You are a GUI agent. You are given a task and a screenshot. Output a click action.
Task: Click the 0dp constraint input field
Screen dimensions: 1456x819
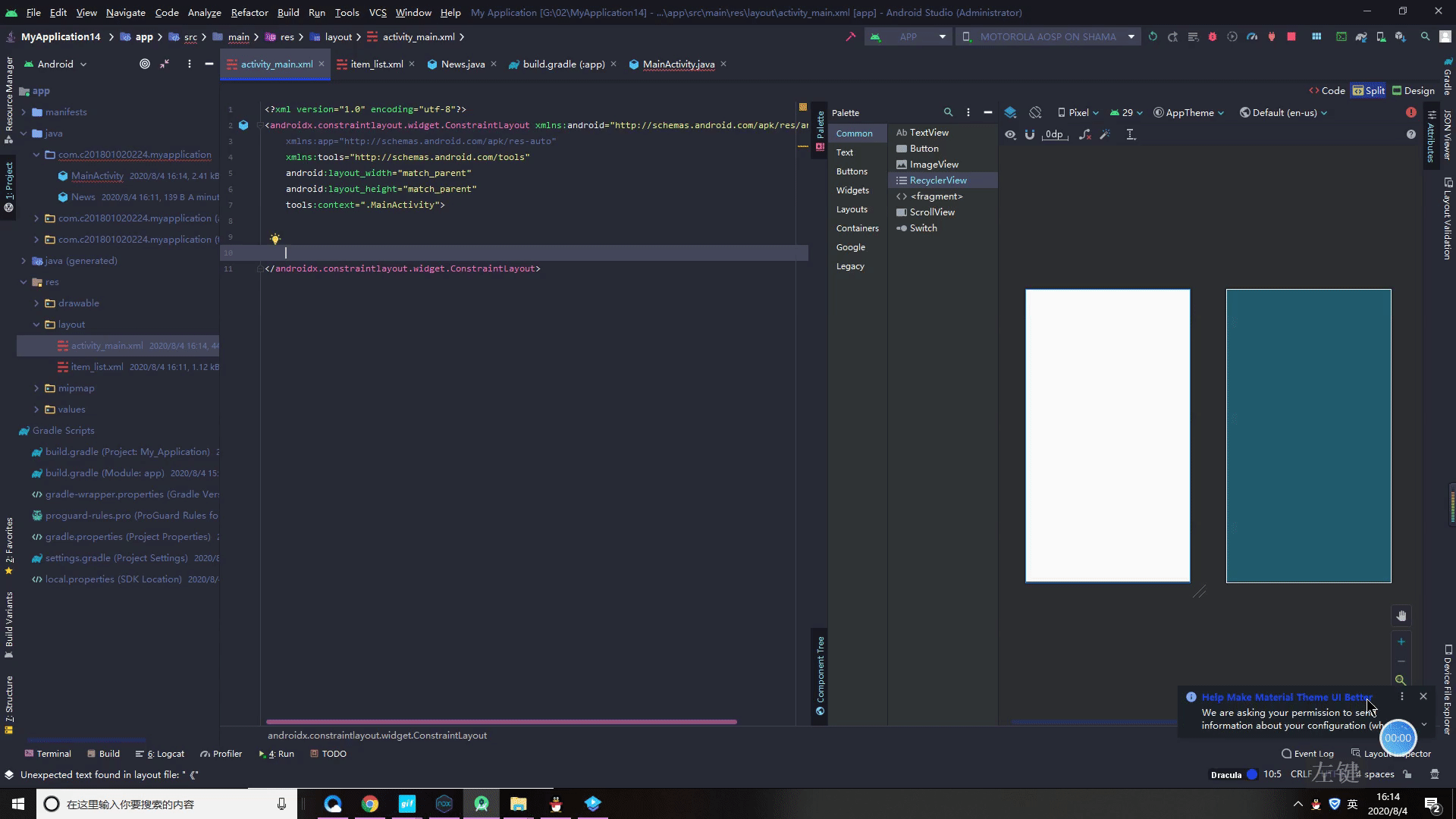(x=1054, y=135)
